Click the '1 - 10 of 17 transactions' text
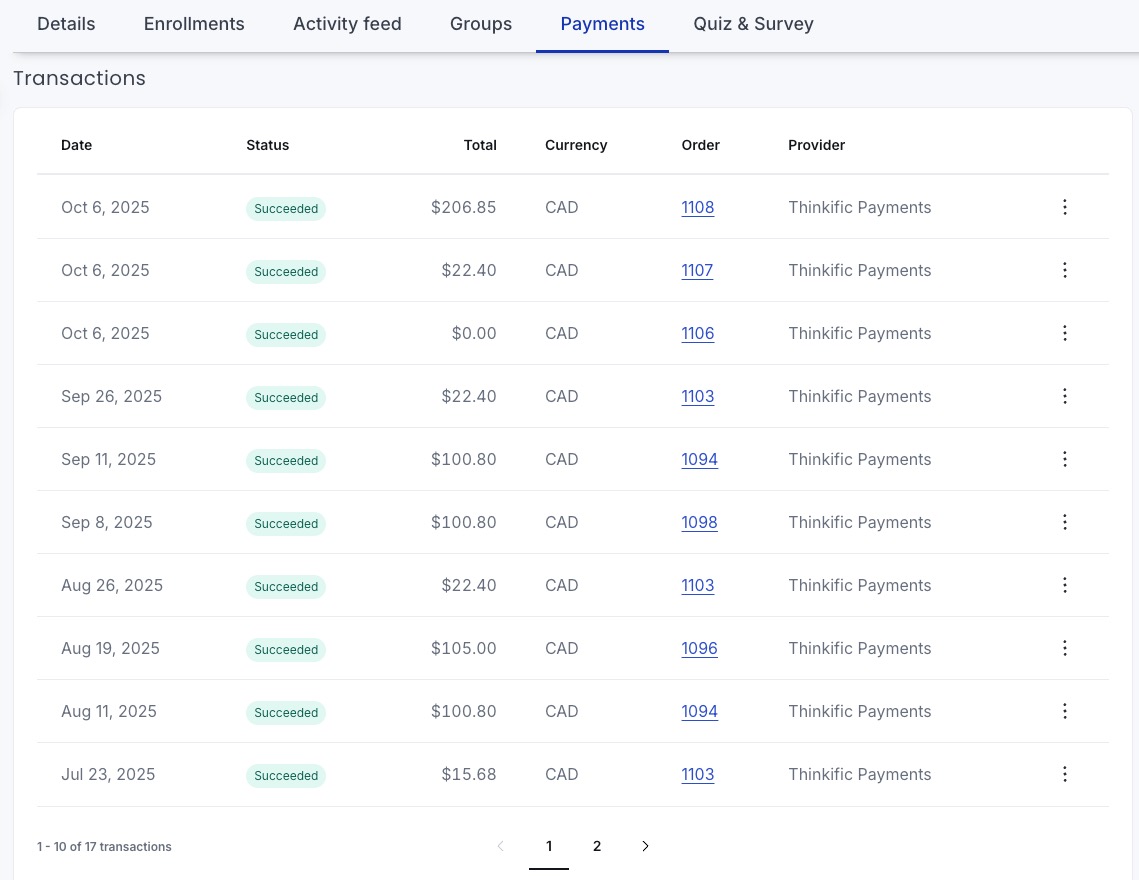Viewport: 1139px width, 880px height. click(104, 847)
